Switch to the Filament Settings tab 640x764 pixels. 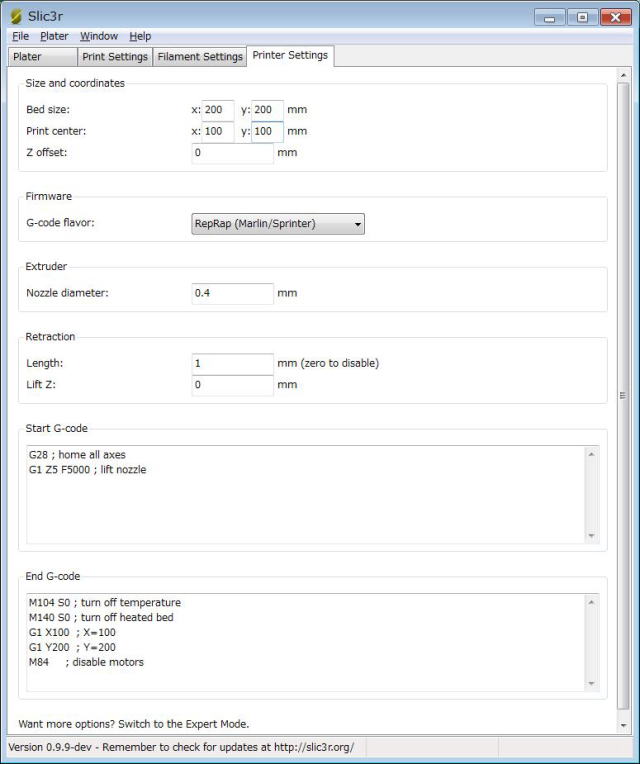[200, 57]
